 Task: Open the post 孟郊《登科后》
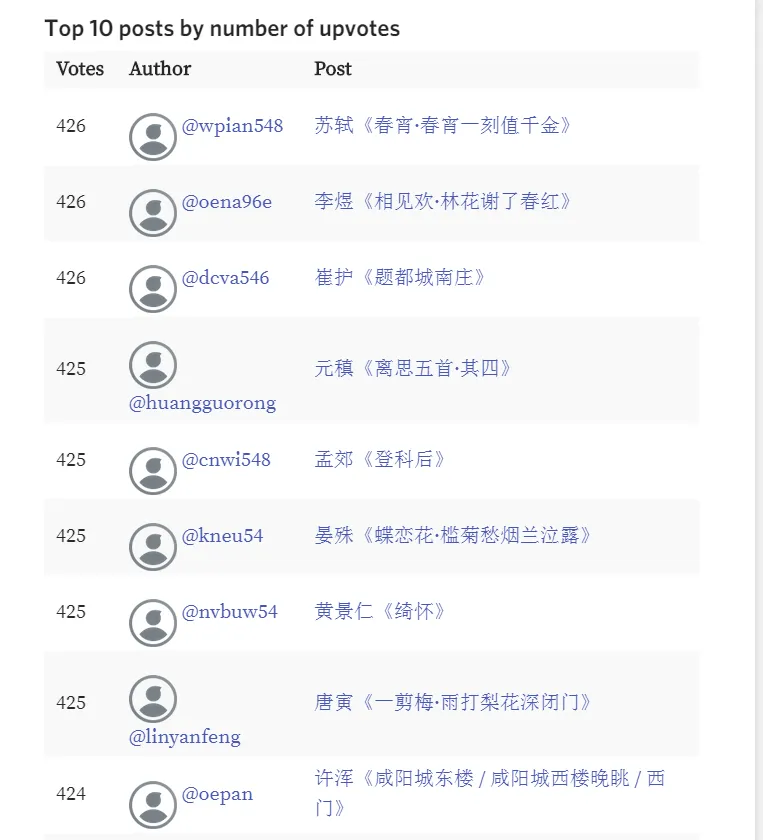click(x=379, y=460)
